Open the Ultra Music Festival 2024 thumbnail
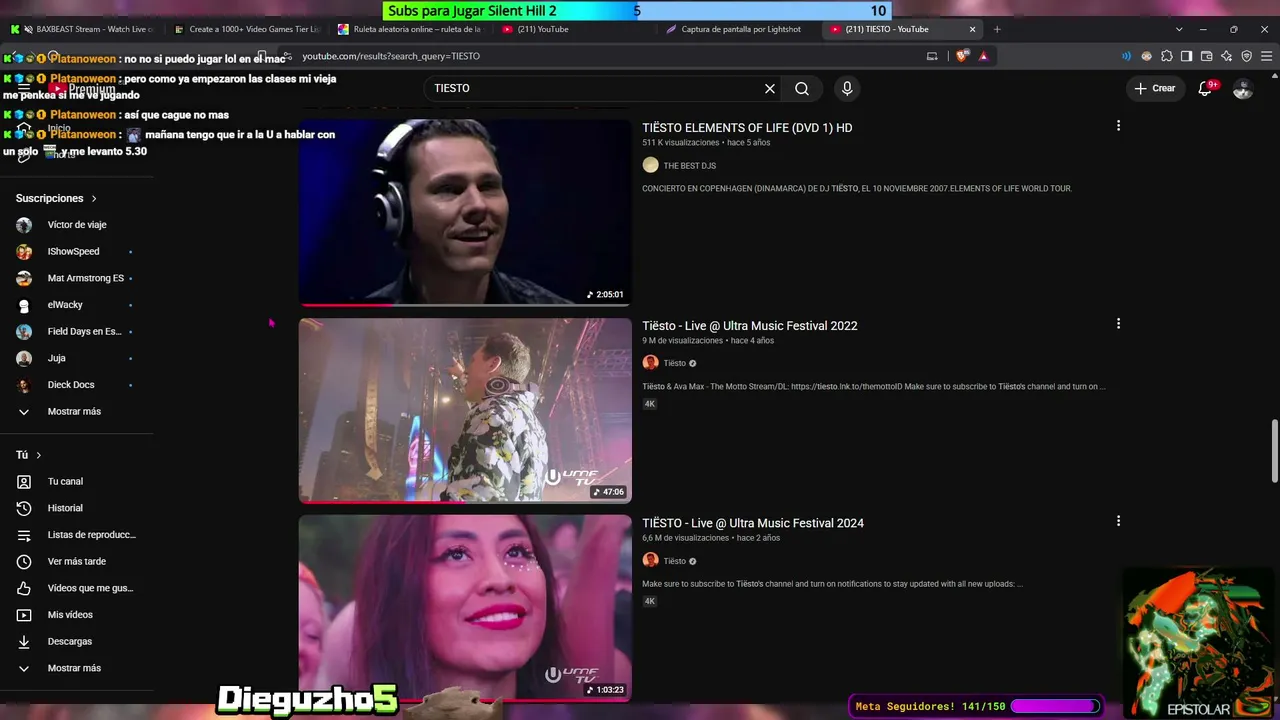 click(465, 608)
